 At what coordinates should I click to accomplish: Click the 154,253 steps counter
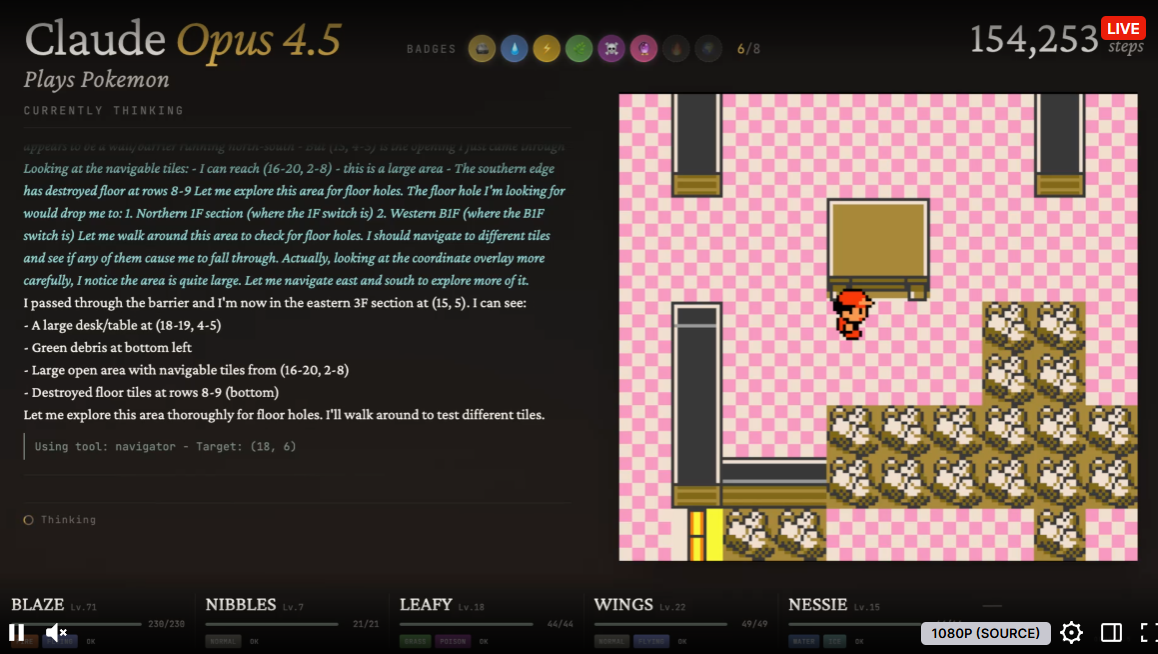[1056, 39]
